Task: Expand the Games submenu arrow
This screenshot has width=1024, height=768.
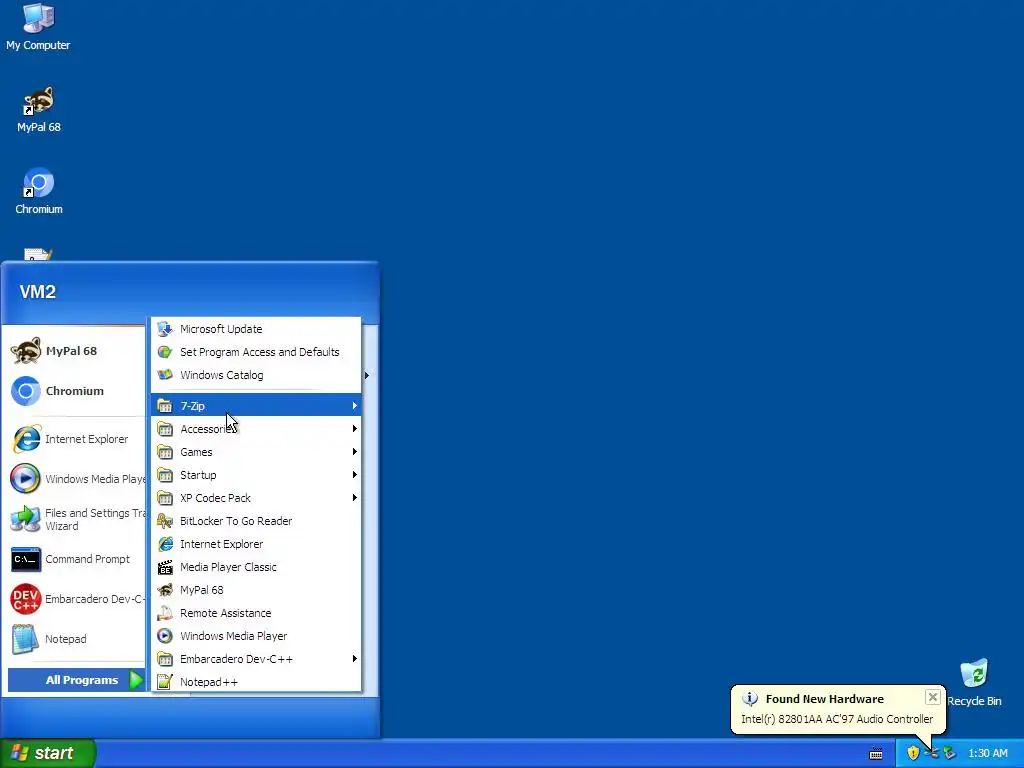Action: [355, 452]
